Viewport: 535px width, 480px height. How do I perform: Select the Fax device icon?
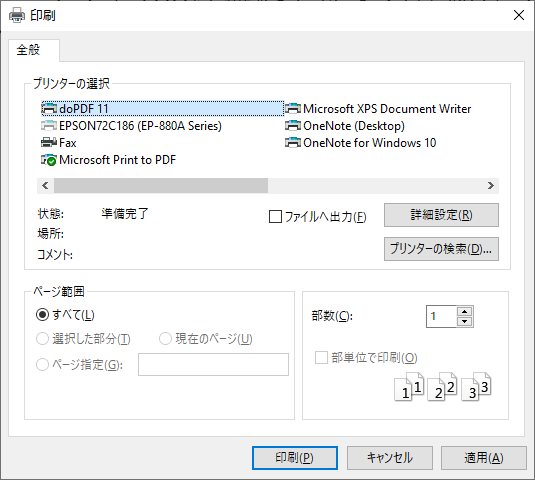49,143
